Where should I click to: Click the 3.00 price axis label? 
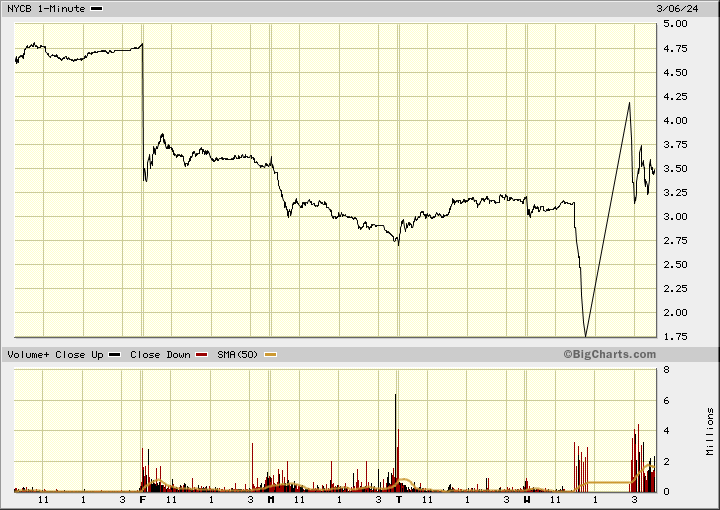tap(675, 217)
